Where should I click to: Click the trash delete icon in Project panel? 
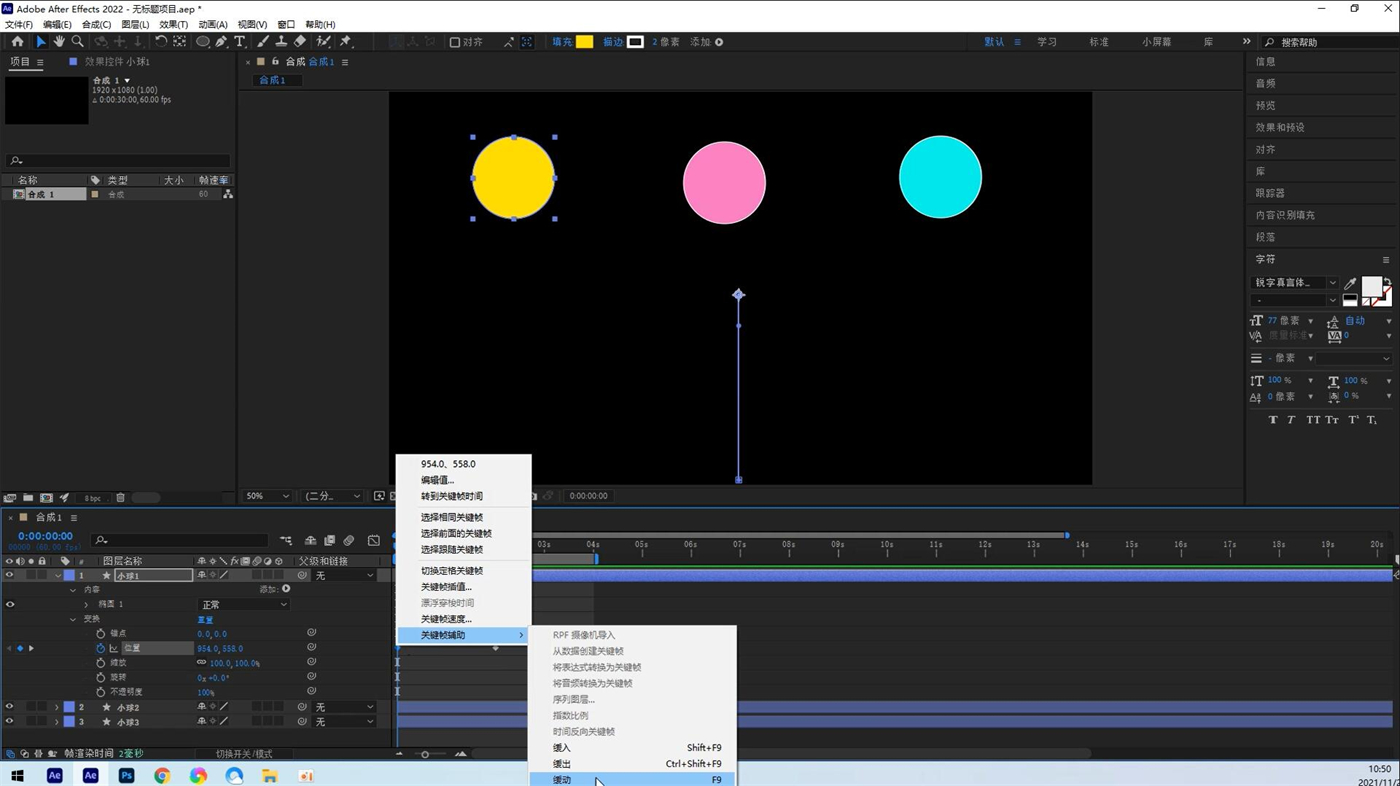[x=121, y=498]
